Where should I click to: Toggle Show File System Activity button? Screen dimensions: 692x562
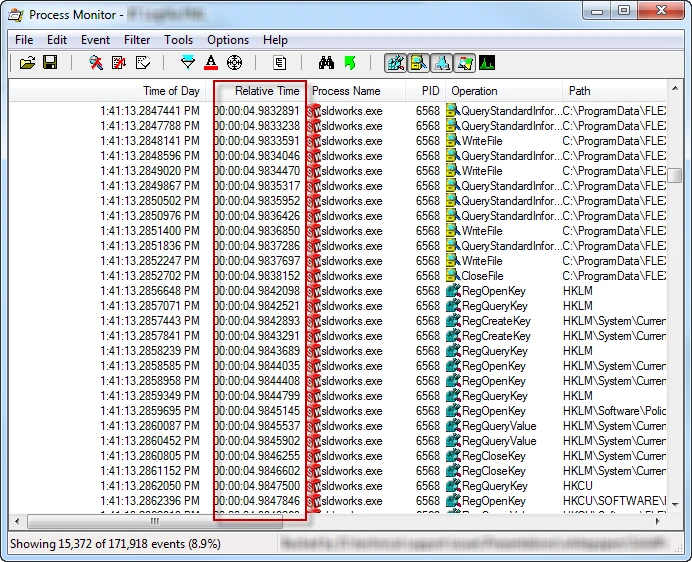click(418, 63)
